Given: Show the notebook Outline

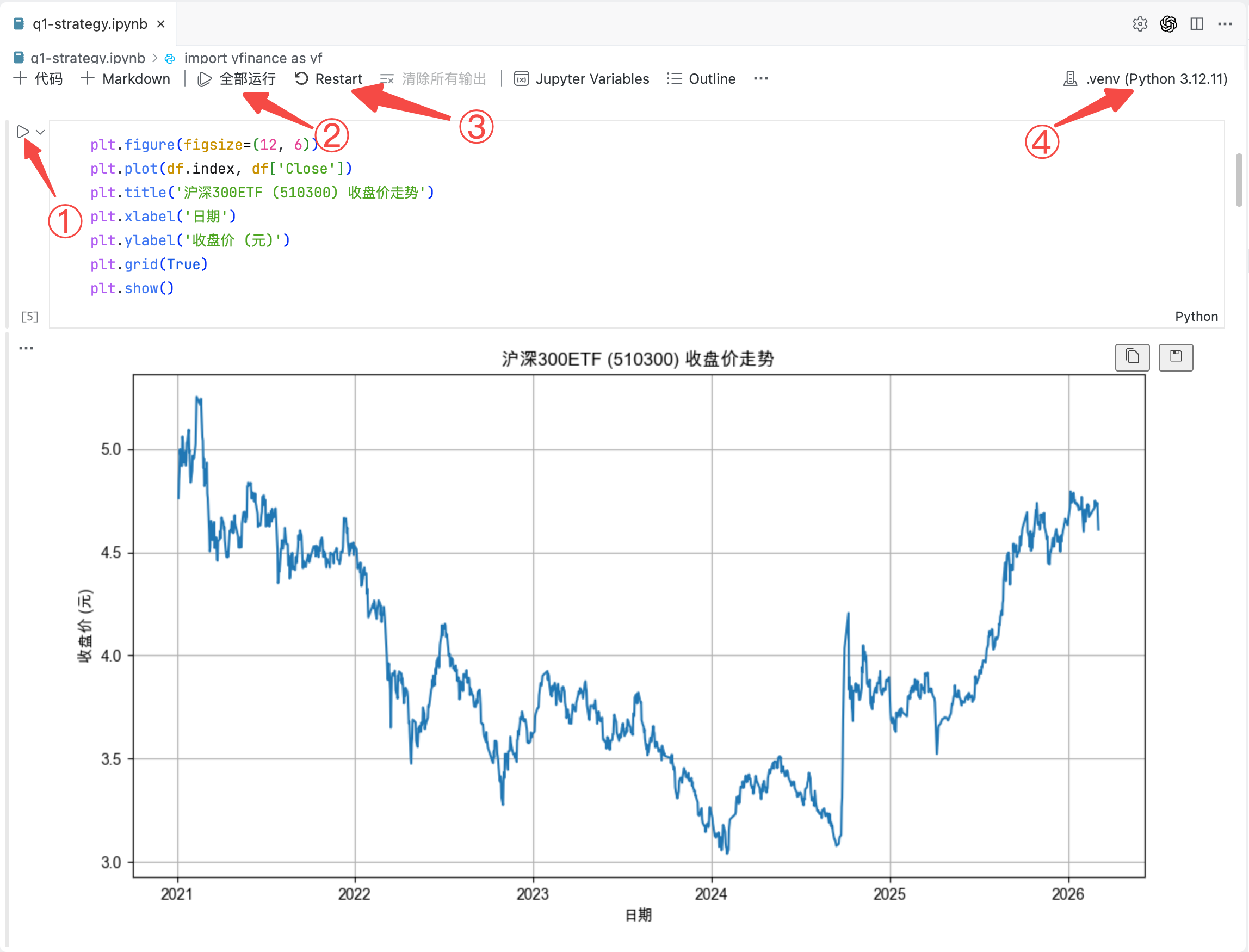Looking at the screenshot, I should tap(701, 79).
